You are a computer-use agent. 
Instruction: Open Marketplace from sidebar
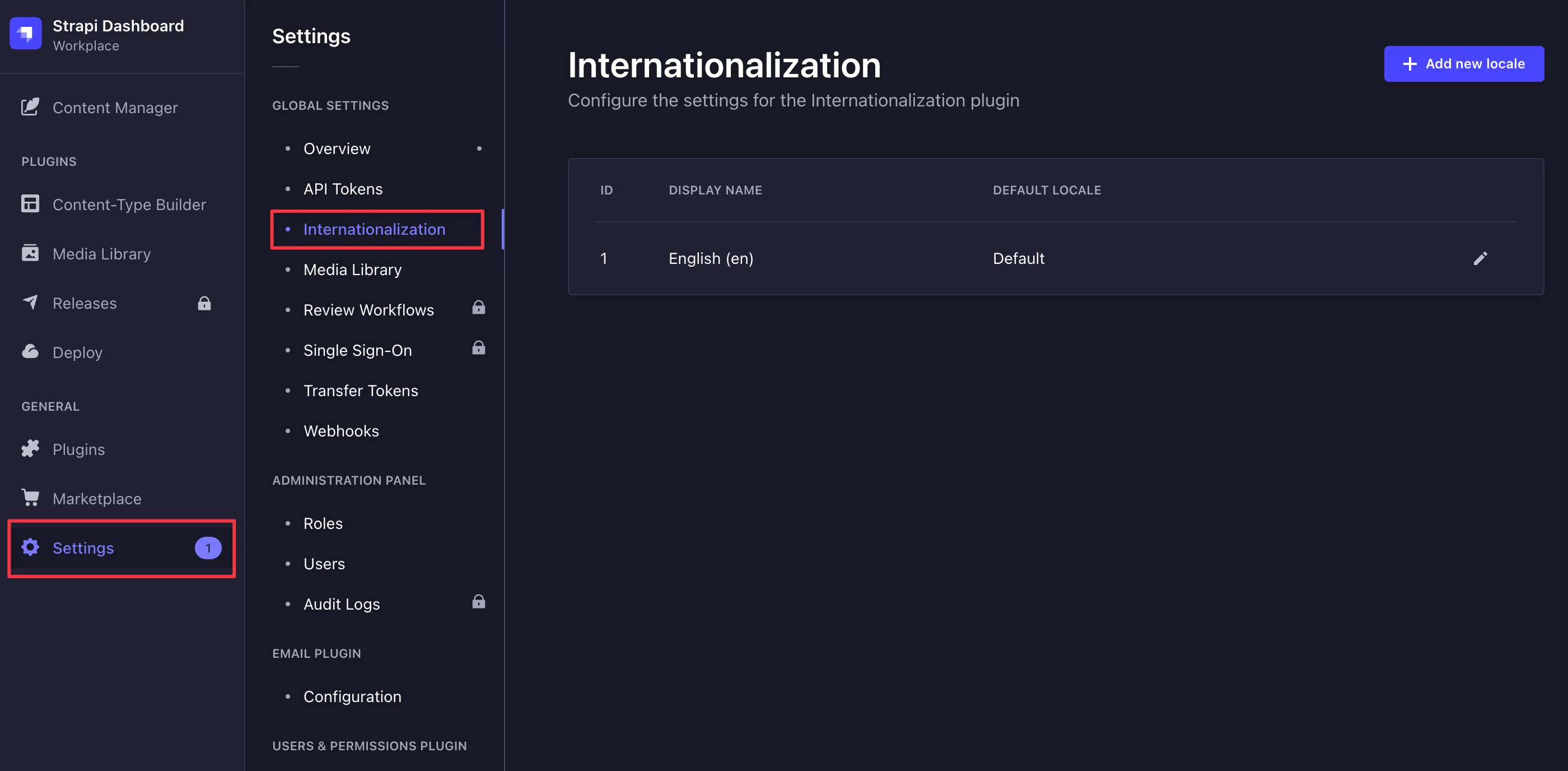[97, 498]
